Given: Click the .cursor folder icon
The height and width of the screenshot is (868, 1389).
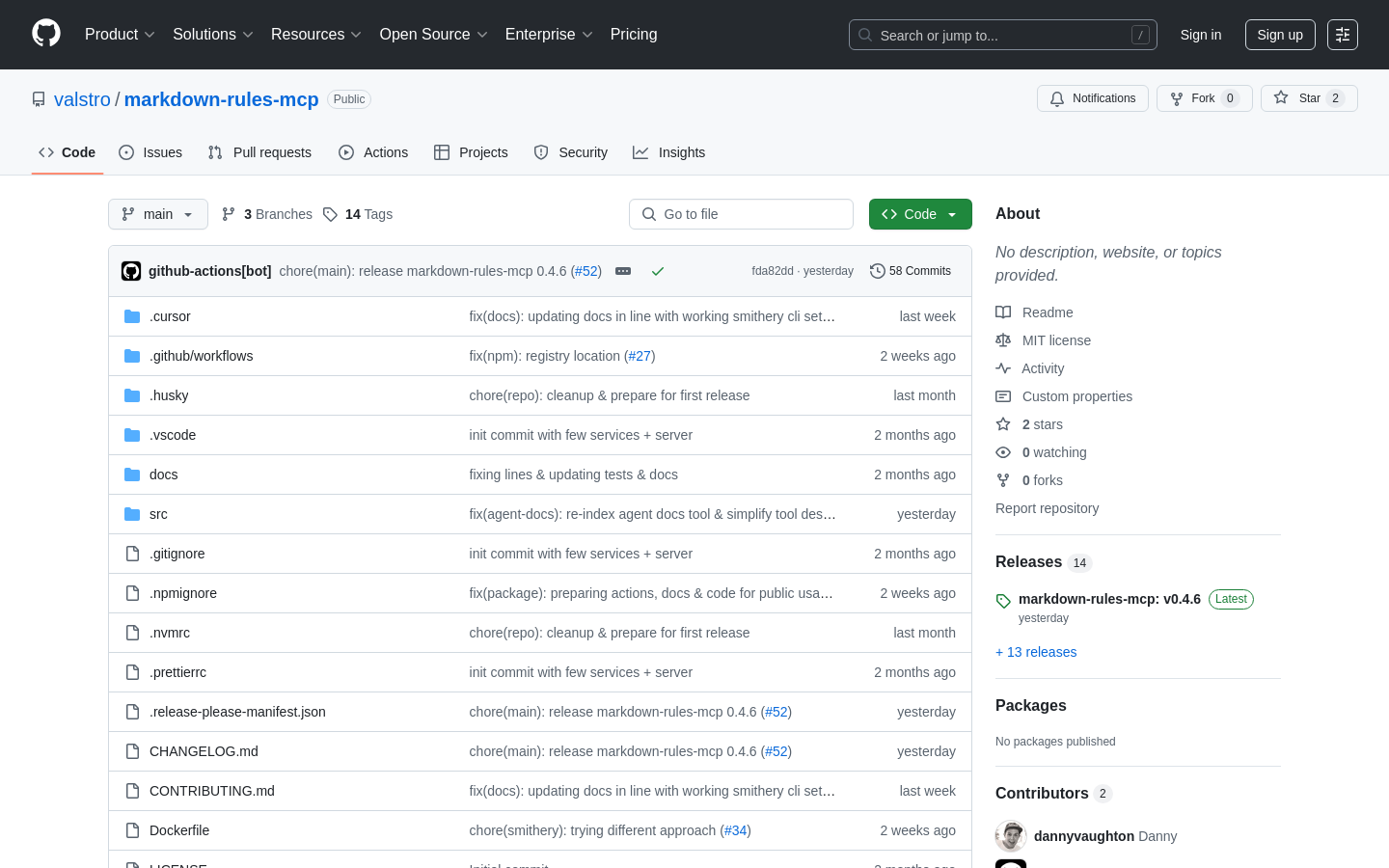Looking at the screenshot, I should click(132, 316).
